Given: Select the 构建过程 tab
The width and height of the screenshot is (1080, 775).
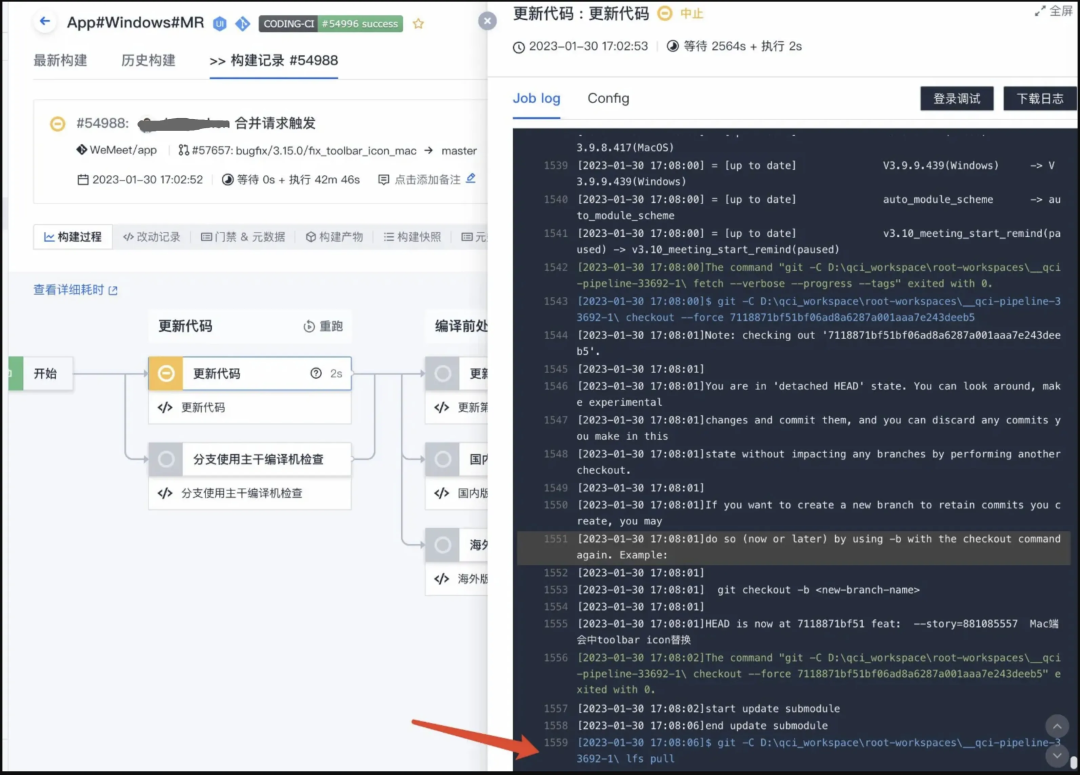Looking at the screenshot, I should [72, 236].
